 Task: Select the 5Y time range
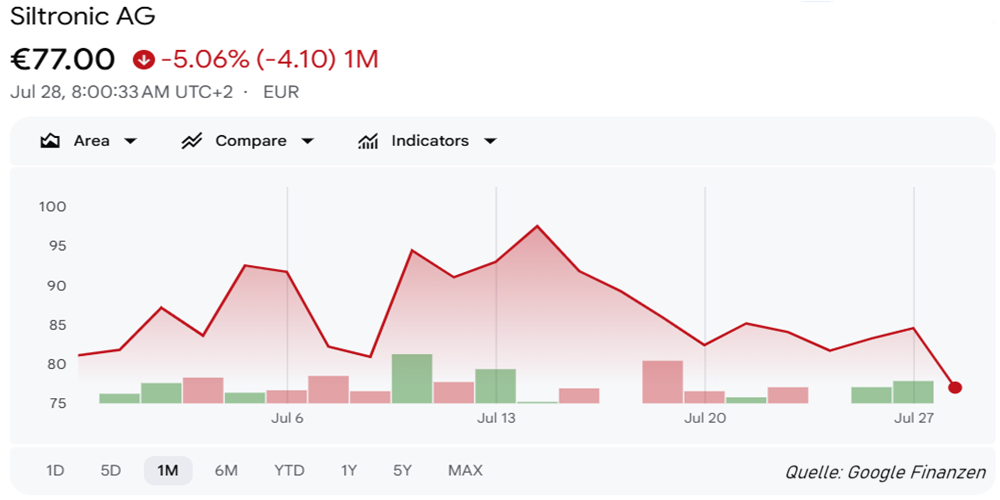(x=402, y=471)
